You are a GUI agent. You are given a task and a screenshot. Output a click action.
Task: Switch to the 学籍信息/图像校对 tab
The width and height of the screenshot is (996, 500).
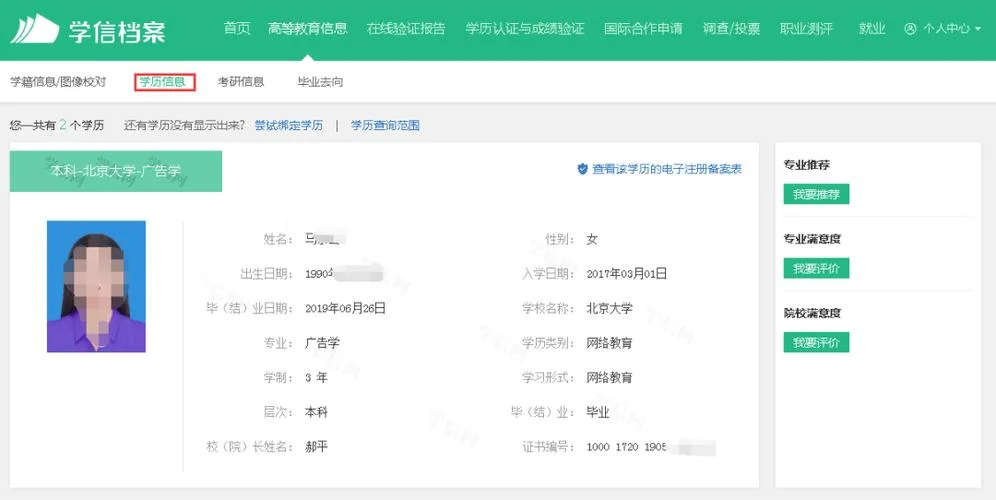click(58, 82)
